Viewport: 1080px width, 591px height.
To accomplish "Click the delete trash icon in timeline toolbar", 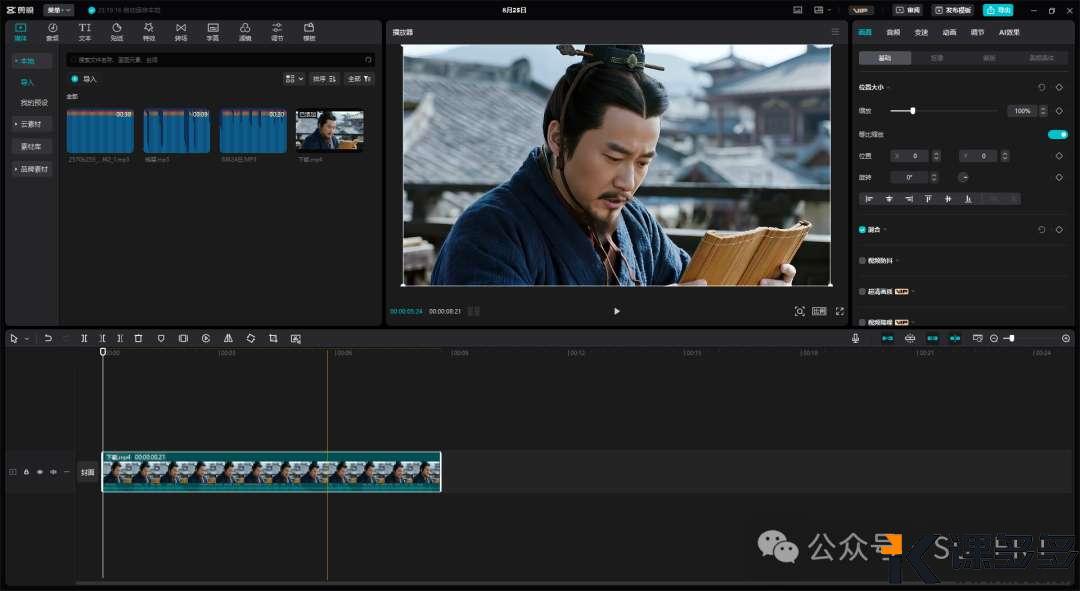I will coord(138,339).
